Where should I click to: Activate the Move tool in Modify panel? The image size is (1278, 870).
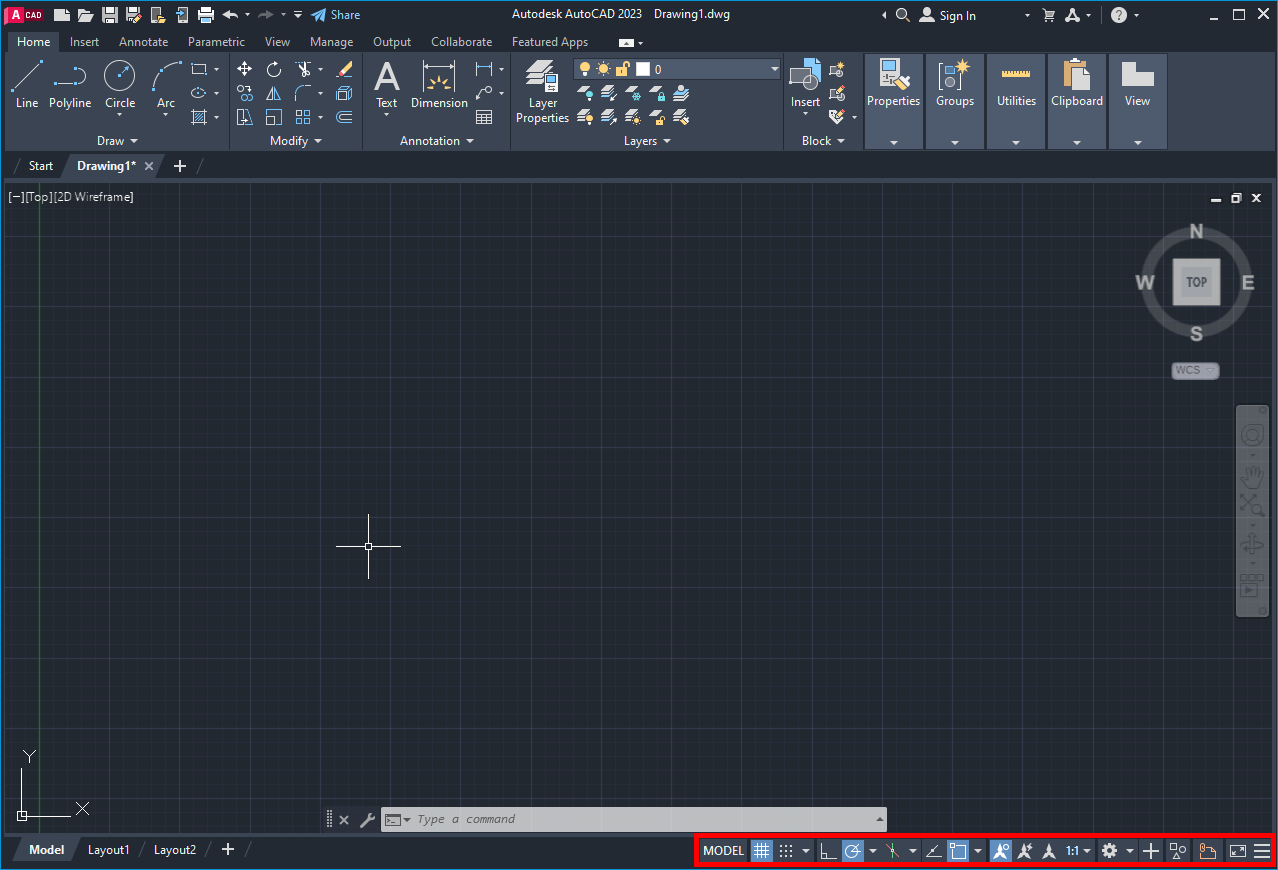coord(245,69)
